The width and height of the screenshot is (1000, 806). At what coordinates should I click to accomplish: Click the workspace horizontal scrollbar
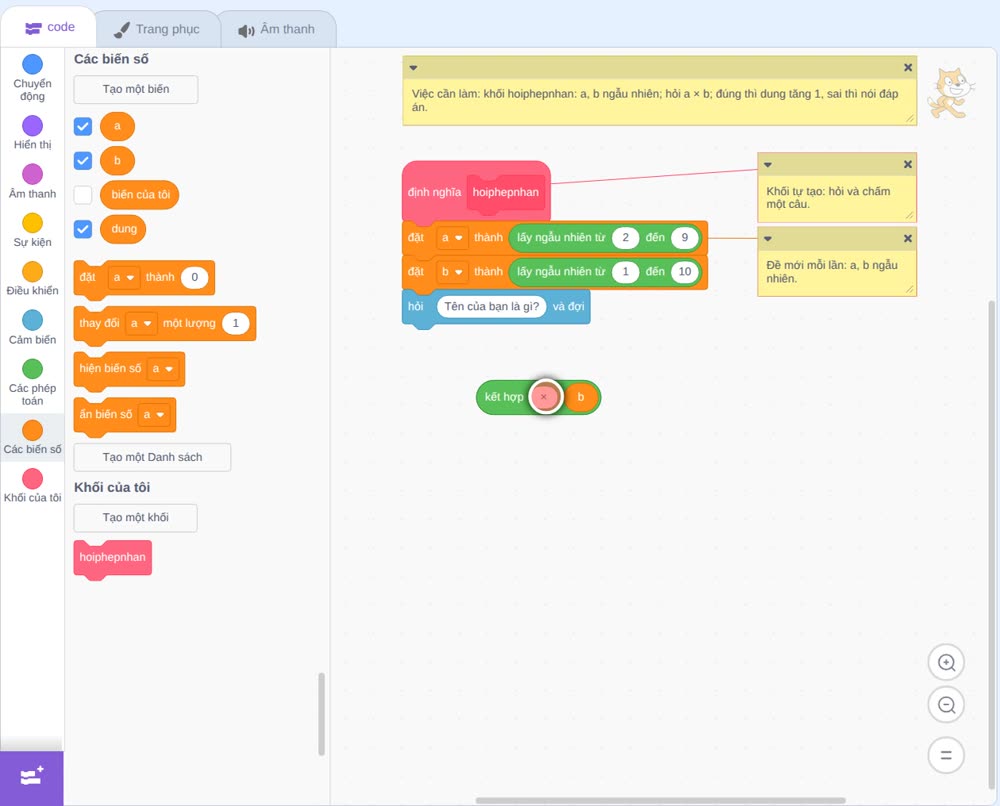pyautogui.click(x=661, y=800)
